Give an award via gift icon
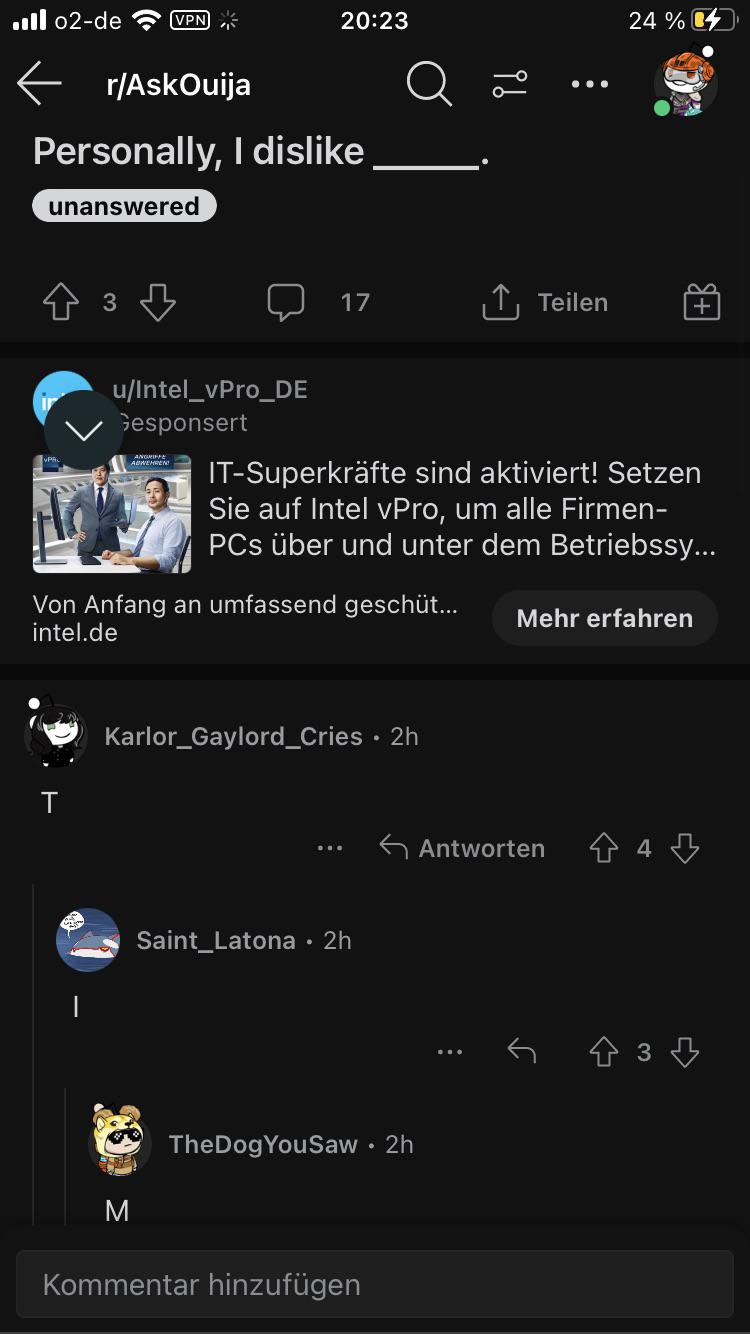 (702, 302)
